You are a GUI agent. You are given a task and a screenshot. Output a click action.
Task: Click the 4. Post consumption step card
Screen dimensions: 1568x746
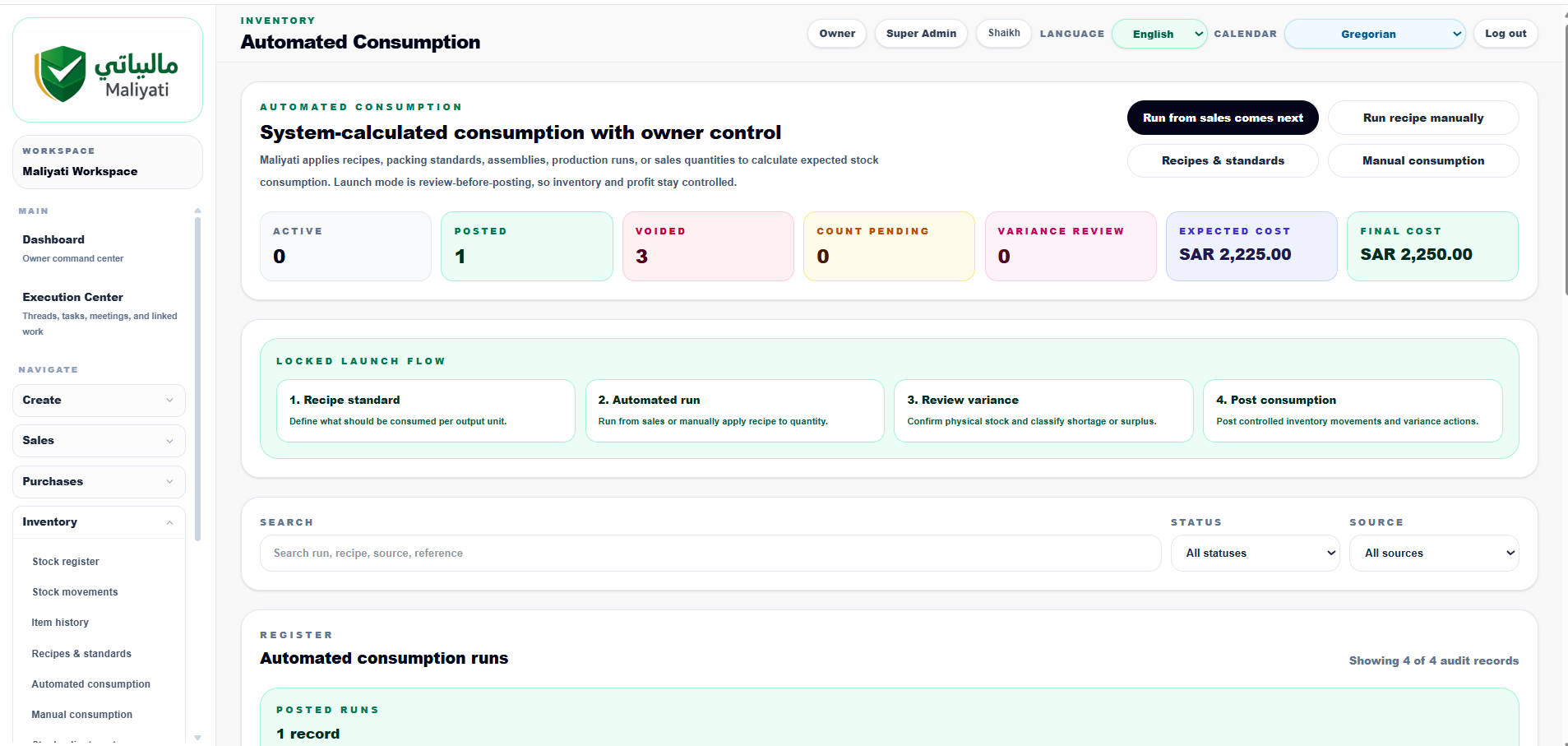pyautogui.click(x=1353, y=410)
